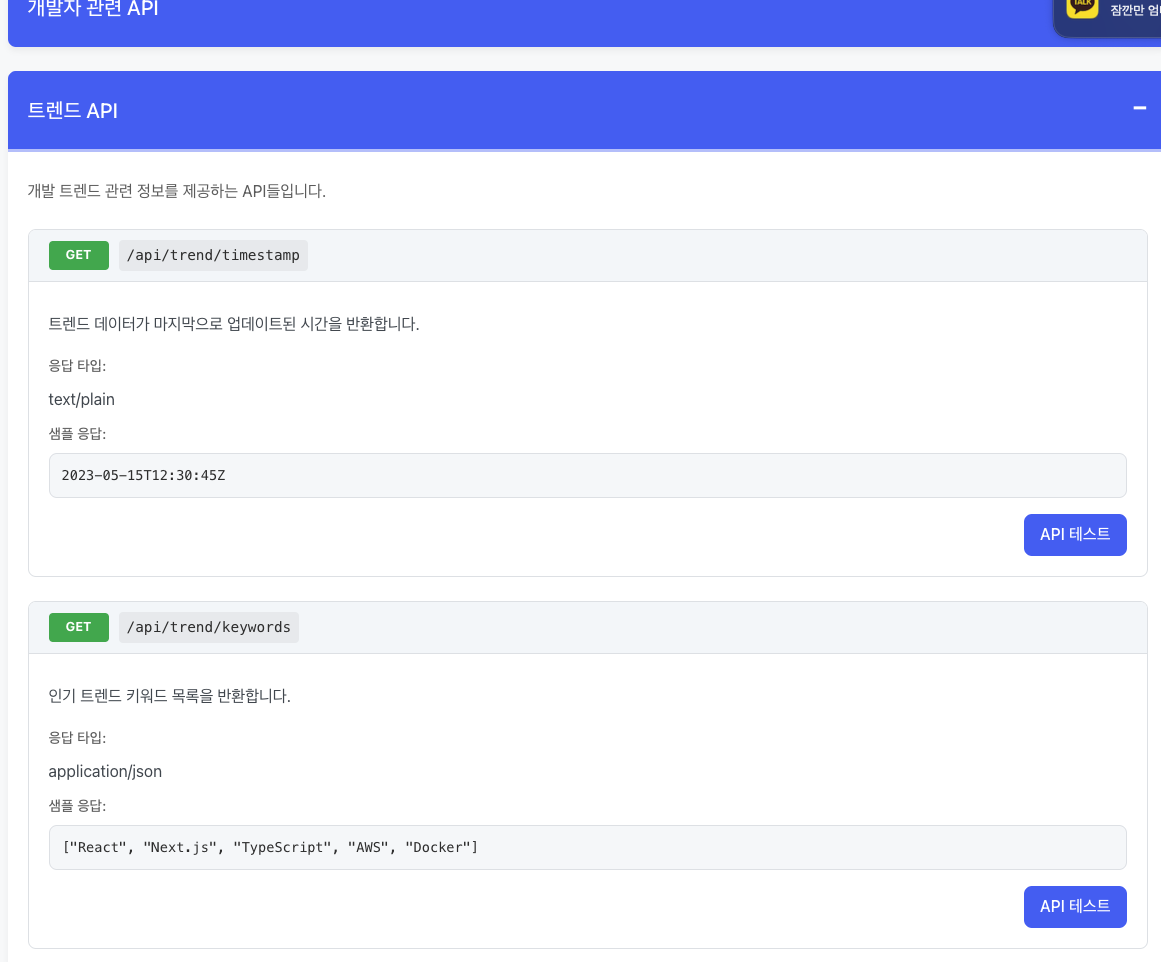Click the 잠깐만 notice message in the corner
The width and height of the screenshot is (1161, 962).
1135,10
